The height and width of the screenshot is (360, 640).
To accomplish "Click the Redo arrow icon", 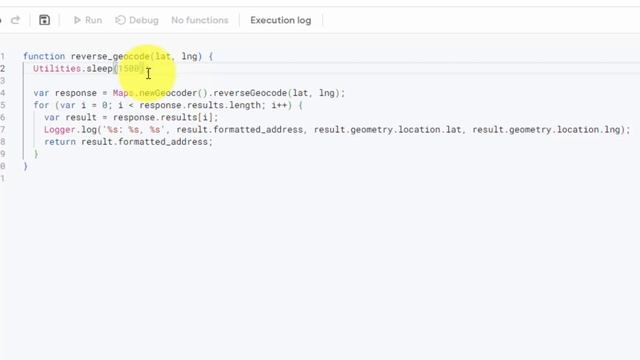I will (x=16, y=20).
